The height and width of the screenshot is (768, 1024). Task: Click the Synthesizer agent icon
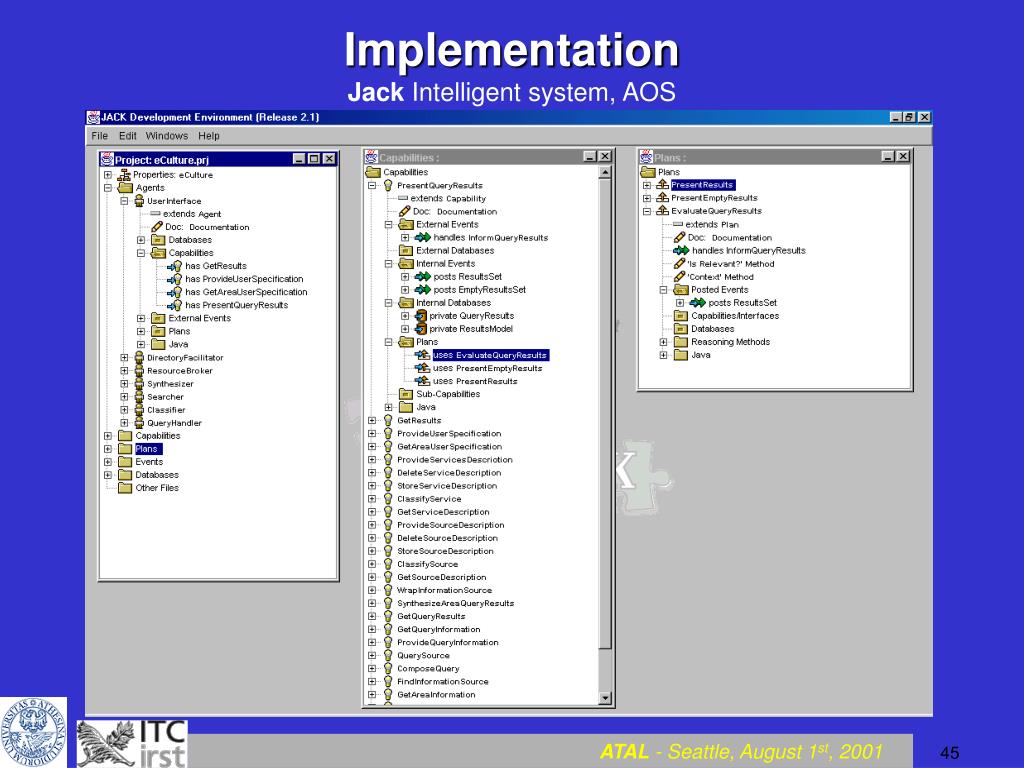pyautogui.click(x=139, y=384)
